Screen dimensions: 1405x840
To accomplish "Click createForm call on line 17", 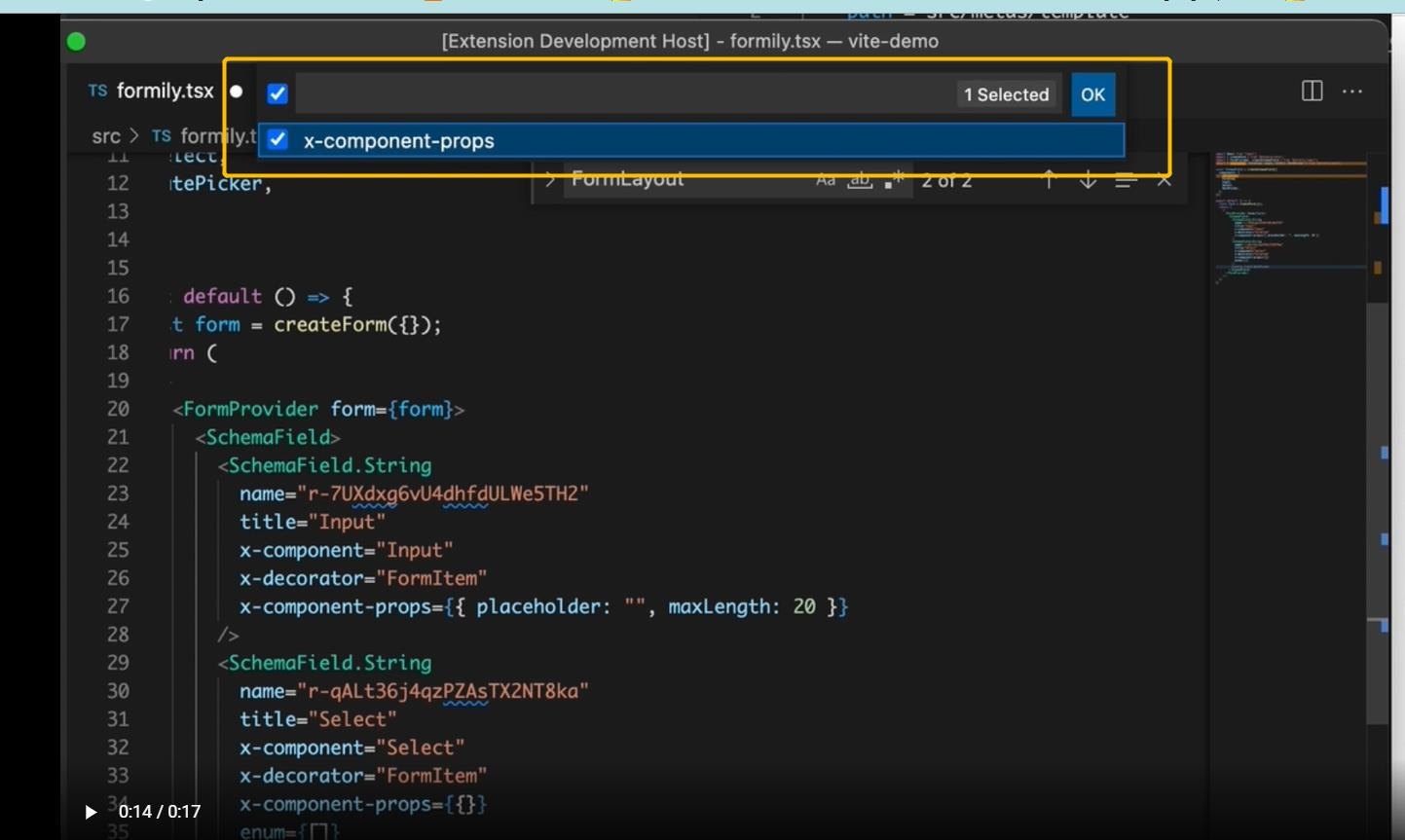I will [x=357, y=324].
